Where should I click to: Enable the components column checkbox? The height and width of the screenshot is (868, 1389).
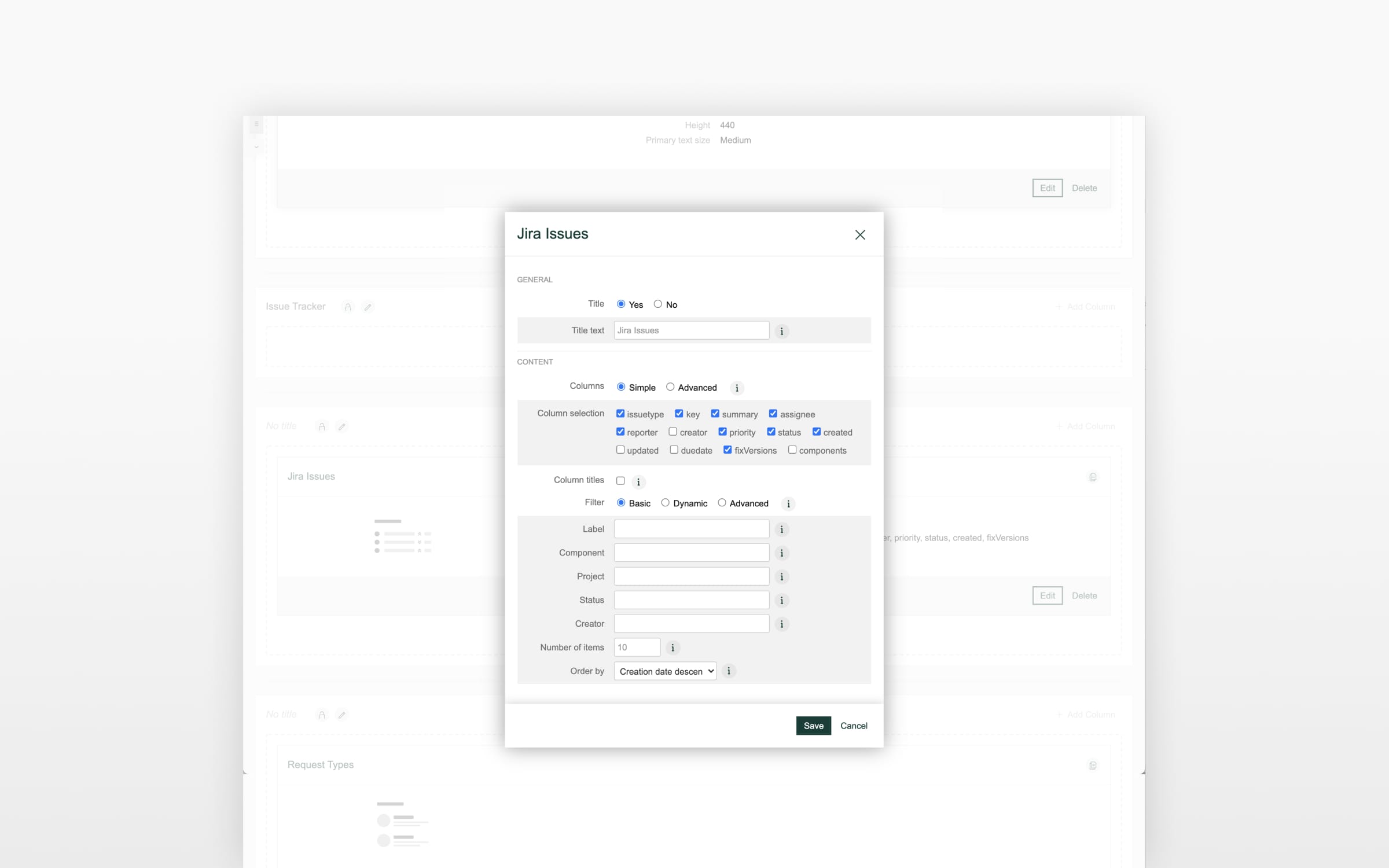[x=792, y=450]
